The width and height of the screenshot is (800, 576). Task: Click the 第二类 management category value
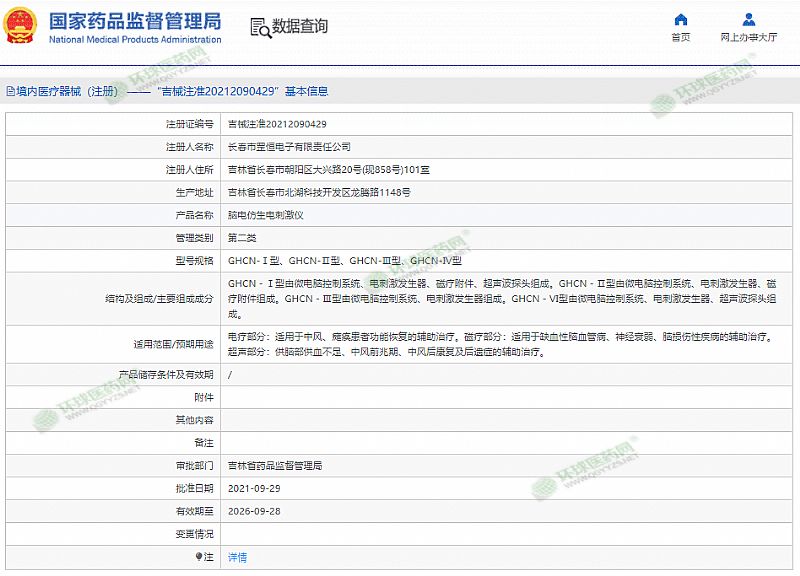pyautogui.click(x=242, y=238)
